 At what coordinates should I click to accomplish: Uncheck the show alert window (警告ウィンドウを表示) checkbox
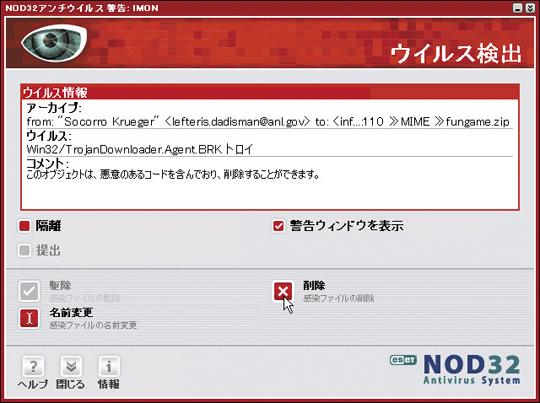tap(278, 226)
